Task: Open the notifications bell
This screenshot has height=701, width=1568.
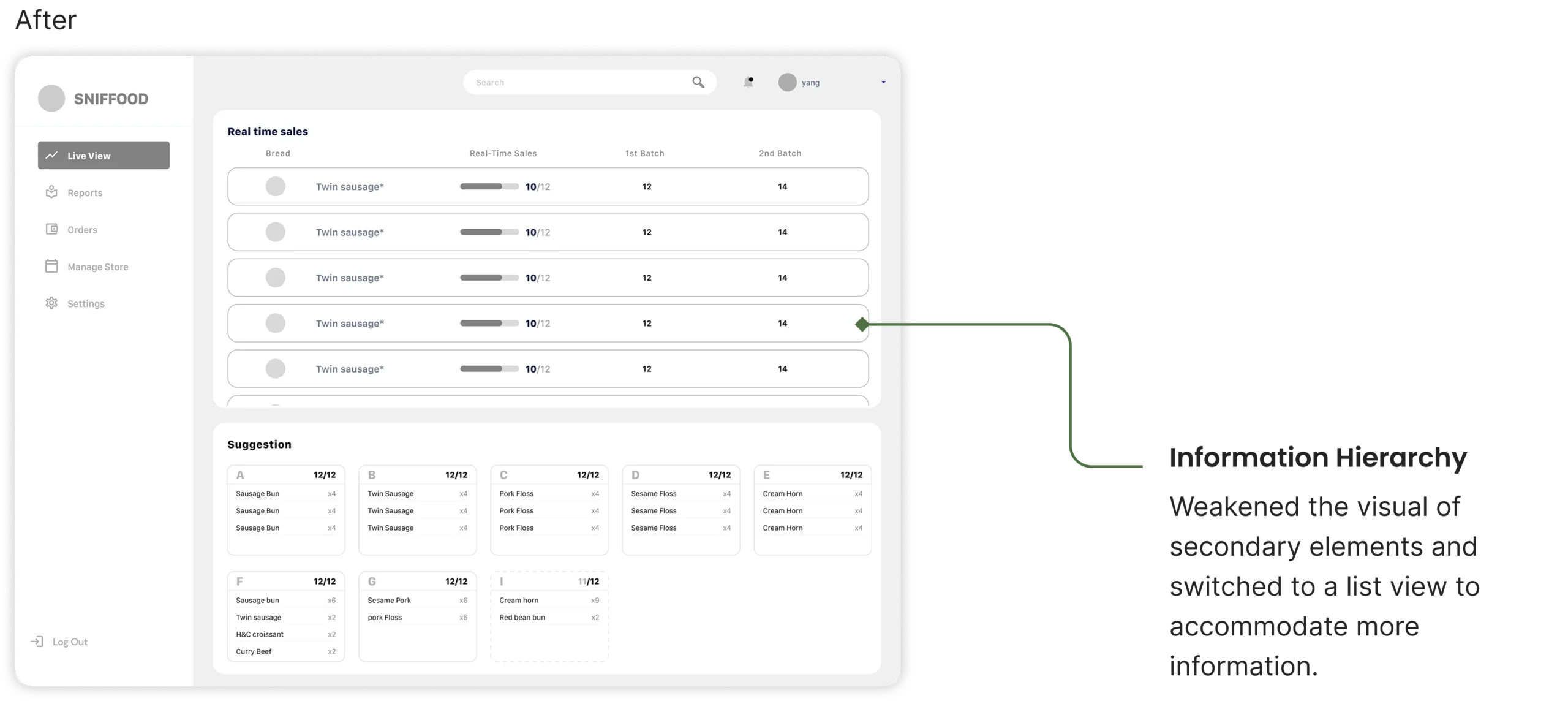Action: click(x=748, y=82)
